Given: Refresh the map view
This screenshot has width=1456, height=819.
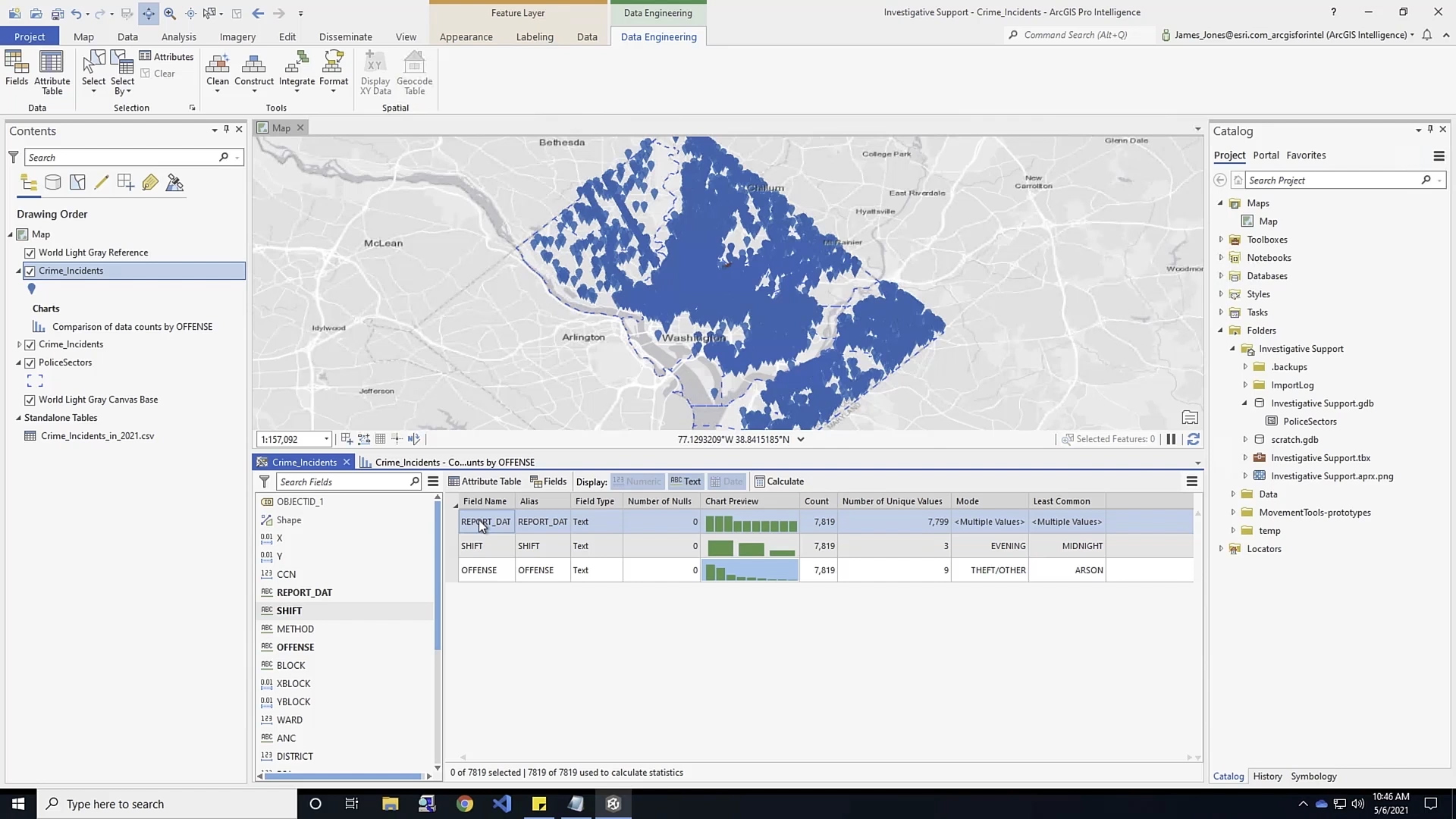Looking at the screenshot, I should pos(1193,439).
